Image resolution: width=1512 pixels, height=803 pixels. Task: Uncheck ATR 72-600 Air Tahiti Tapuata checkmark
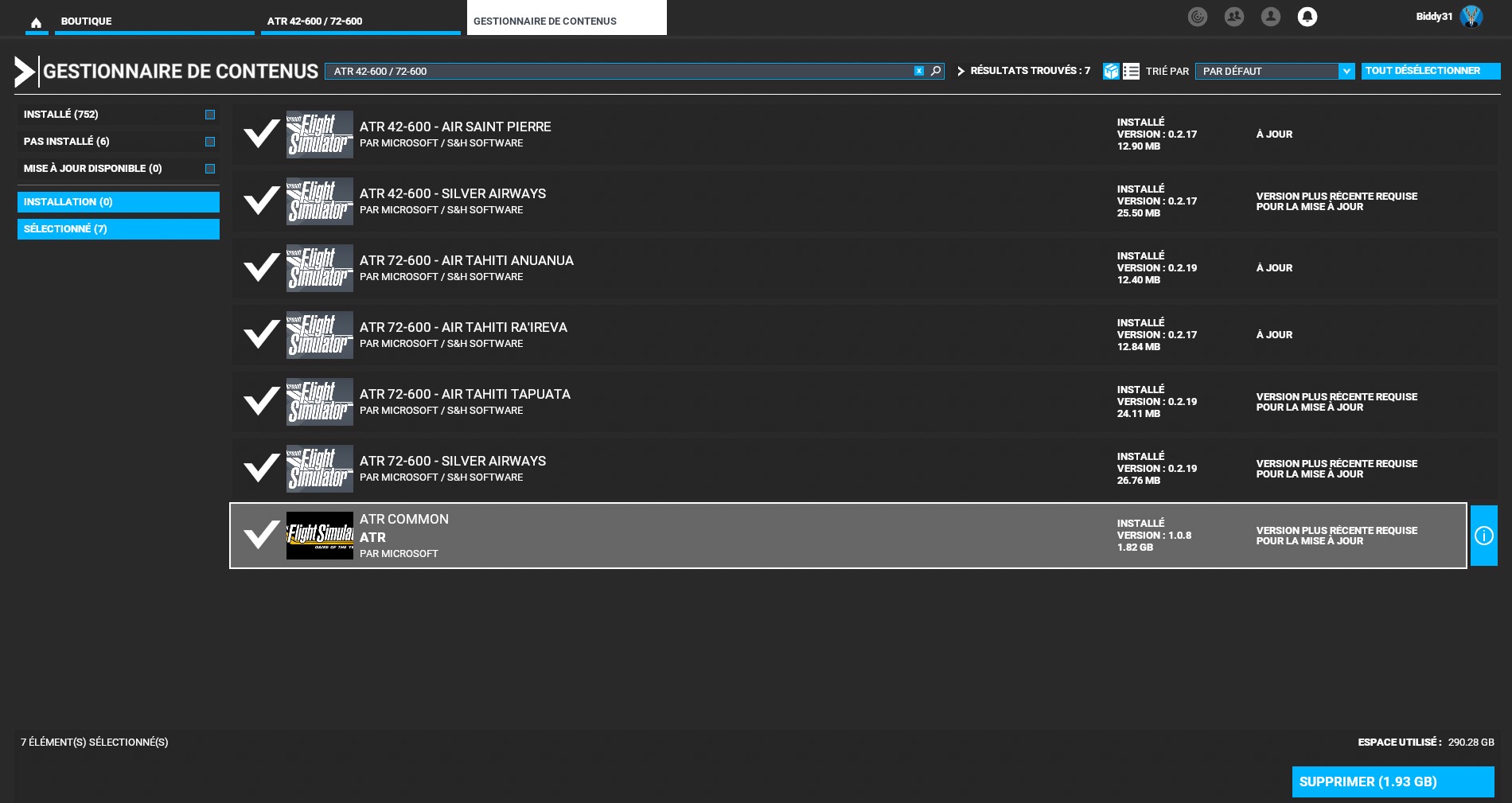click(262, 401)
